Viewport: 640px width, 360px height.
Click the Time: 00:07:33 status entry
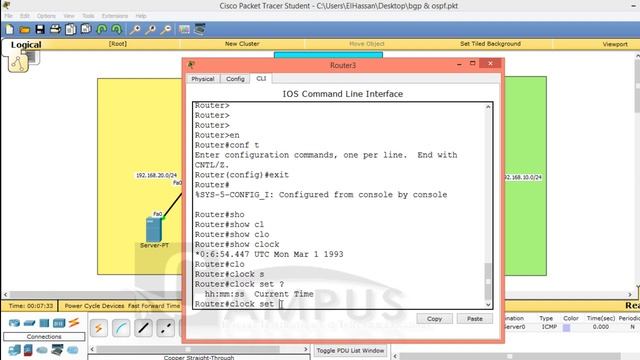(x=31, y=306)
